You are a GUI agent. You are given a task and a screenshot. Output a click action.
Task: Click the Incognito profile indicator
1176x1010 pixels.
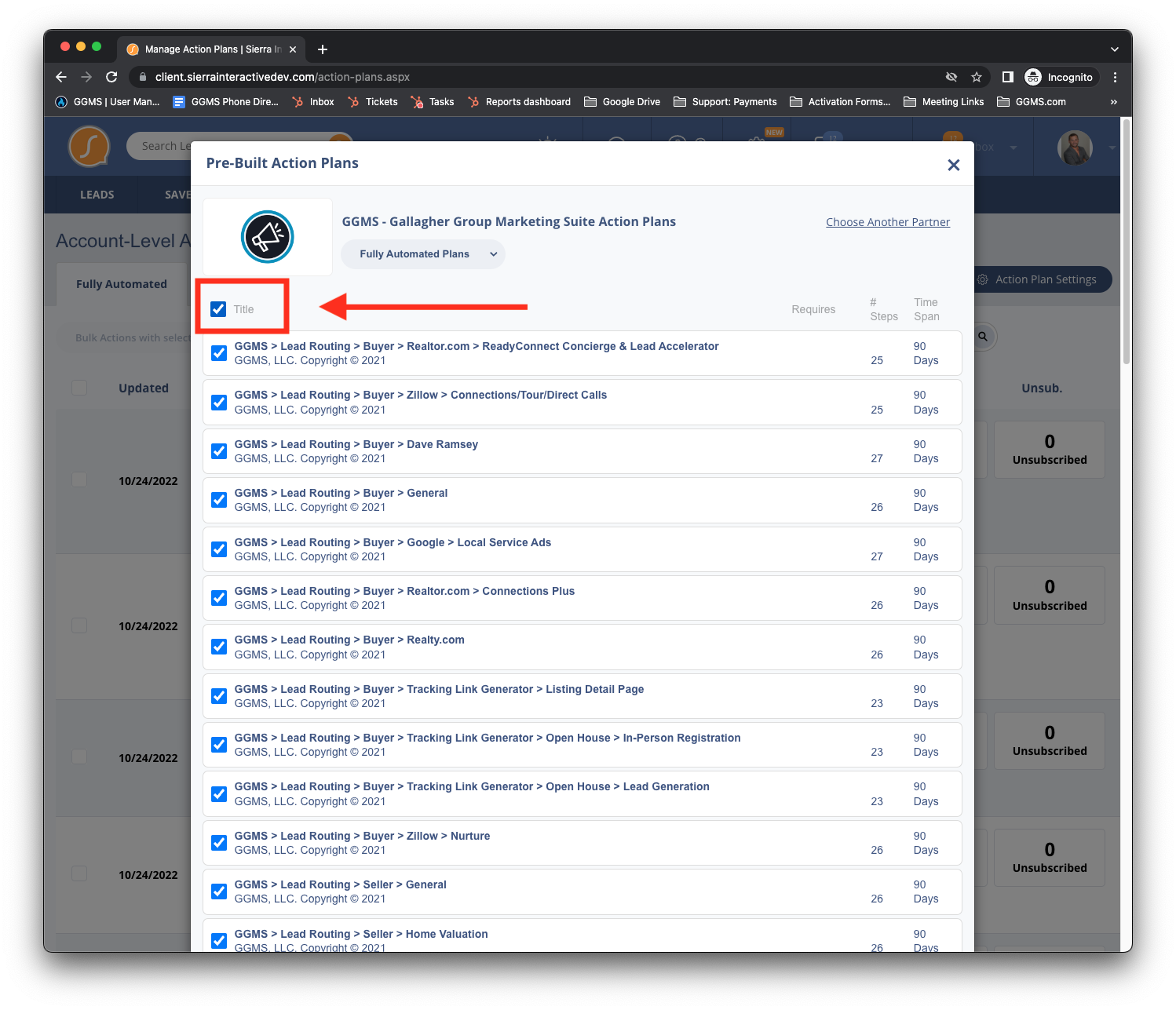[1060, 77]
